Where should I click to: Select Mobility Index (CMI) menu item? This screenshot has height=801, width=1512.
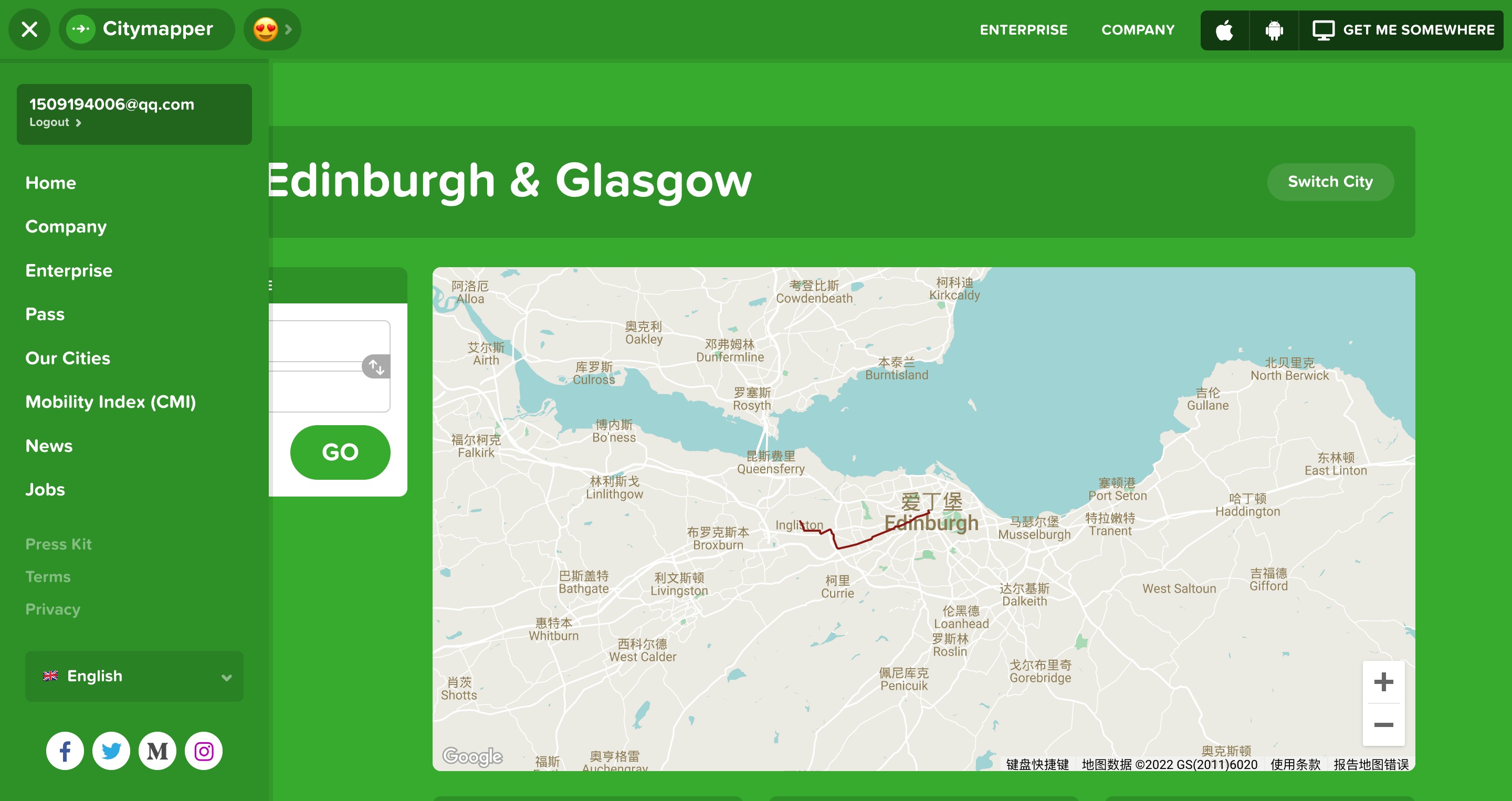(111, 402)
